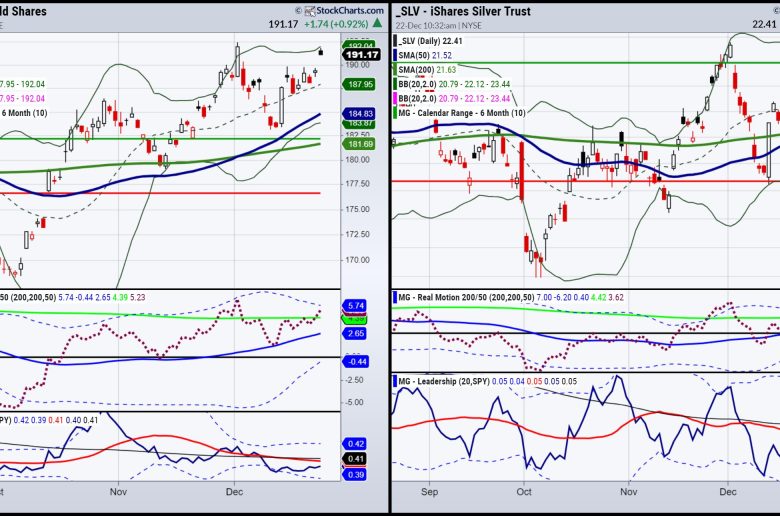Click the 172.50 price axis label

point(358,234)
